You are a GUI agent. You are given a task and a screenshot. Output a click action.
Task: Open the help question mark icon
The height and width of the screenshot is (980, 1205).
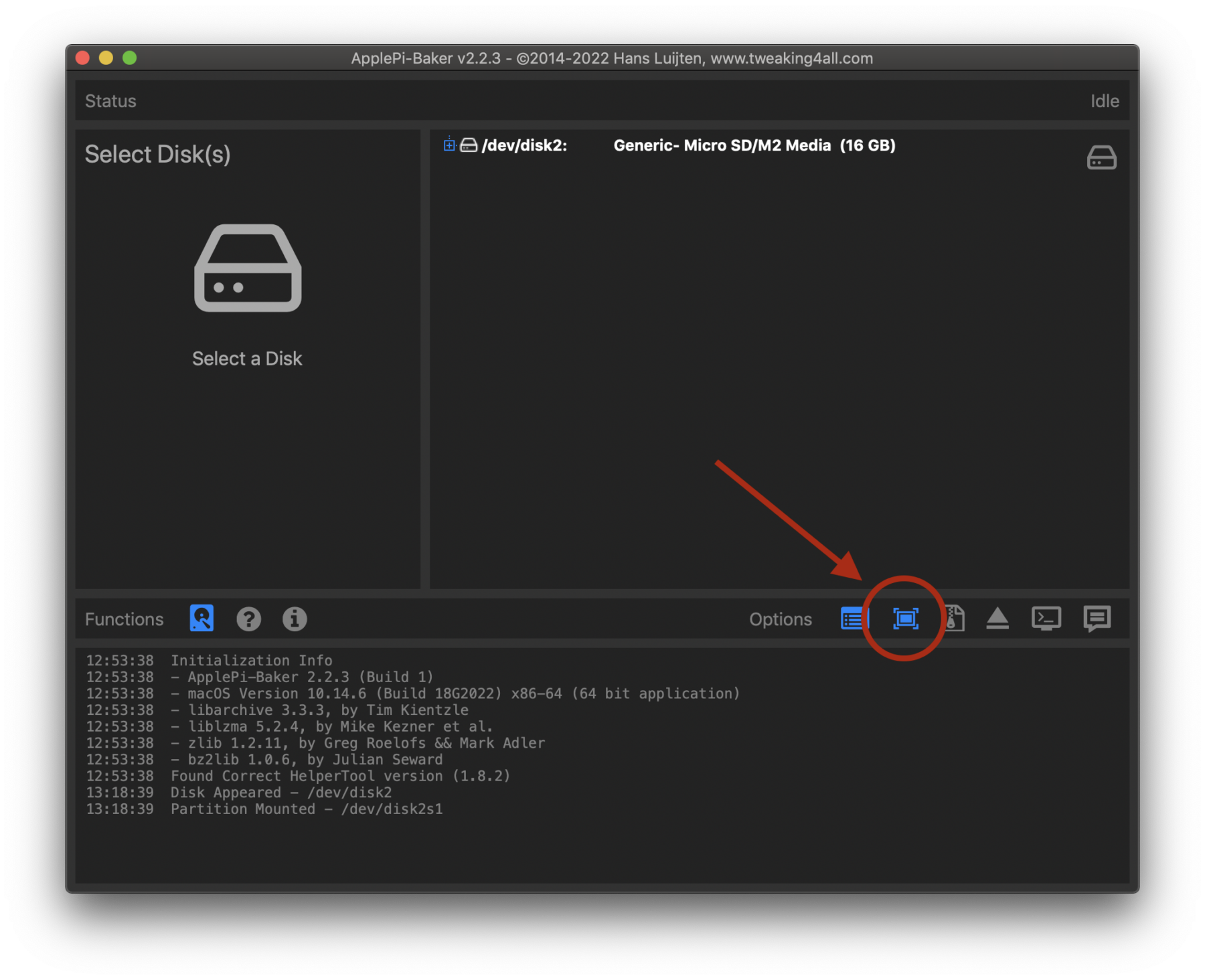pos(249,619)
